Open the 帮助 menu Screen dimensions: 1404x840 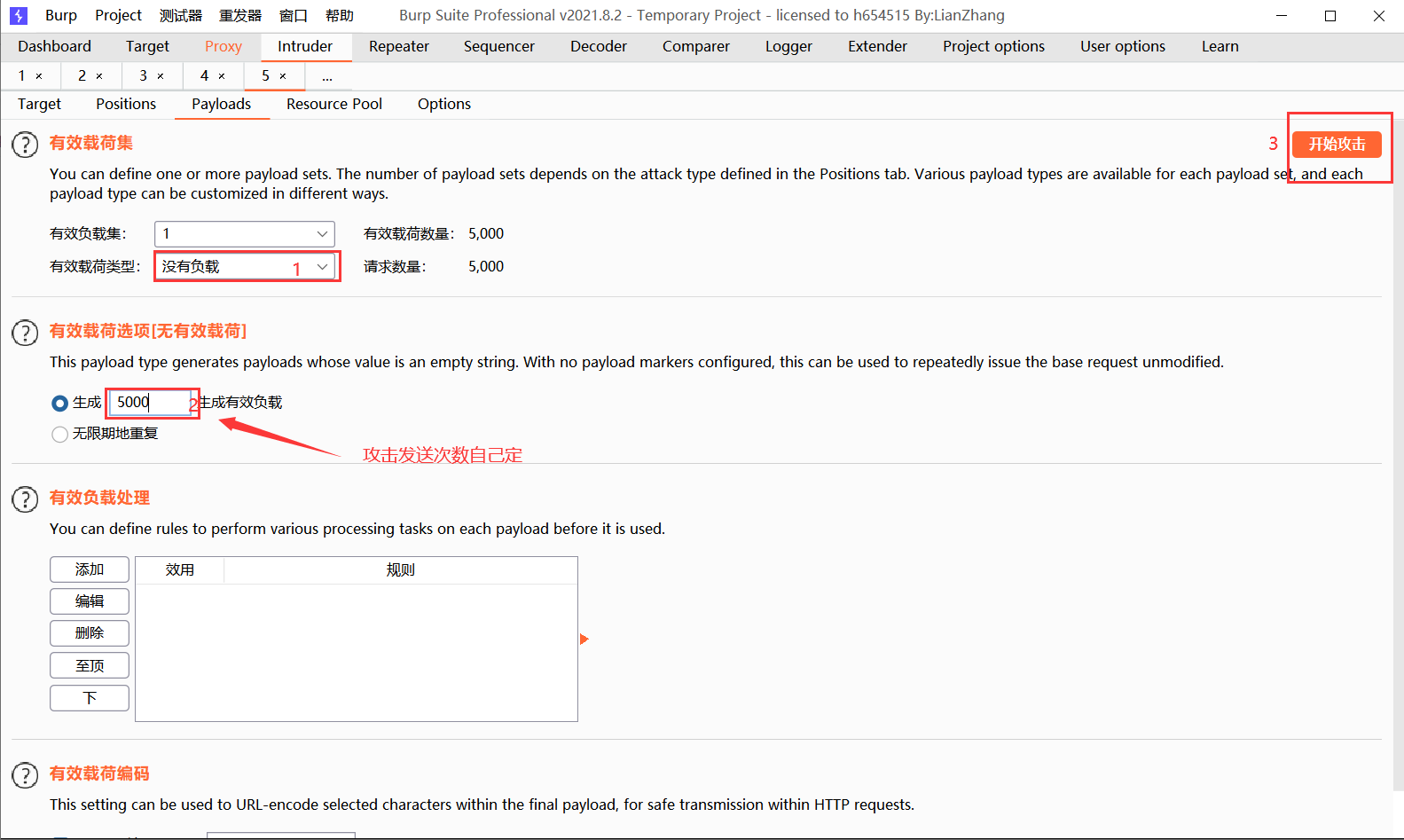340,15
